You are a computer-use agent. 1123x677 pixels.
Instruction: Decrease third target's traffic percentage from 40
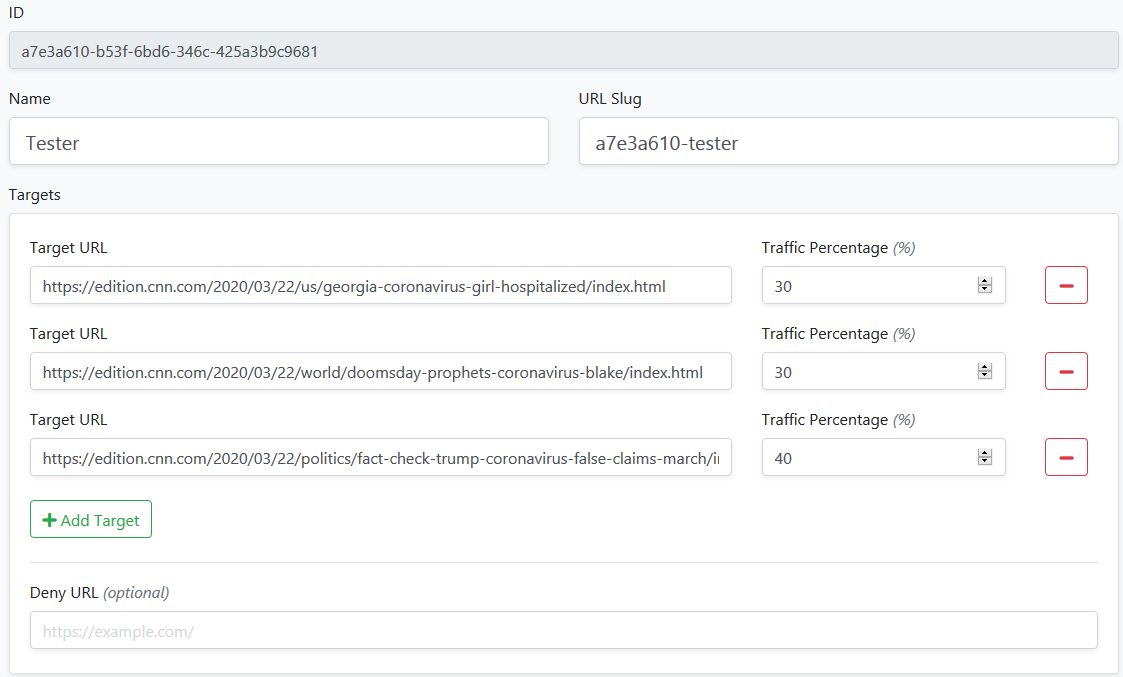pyautogui.click(x=984, y=462)
